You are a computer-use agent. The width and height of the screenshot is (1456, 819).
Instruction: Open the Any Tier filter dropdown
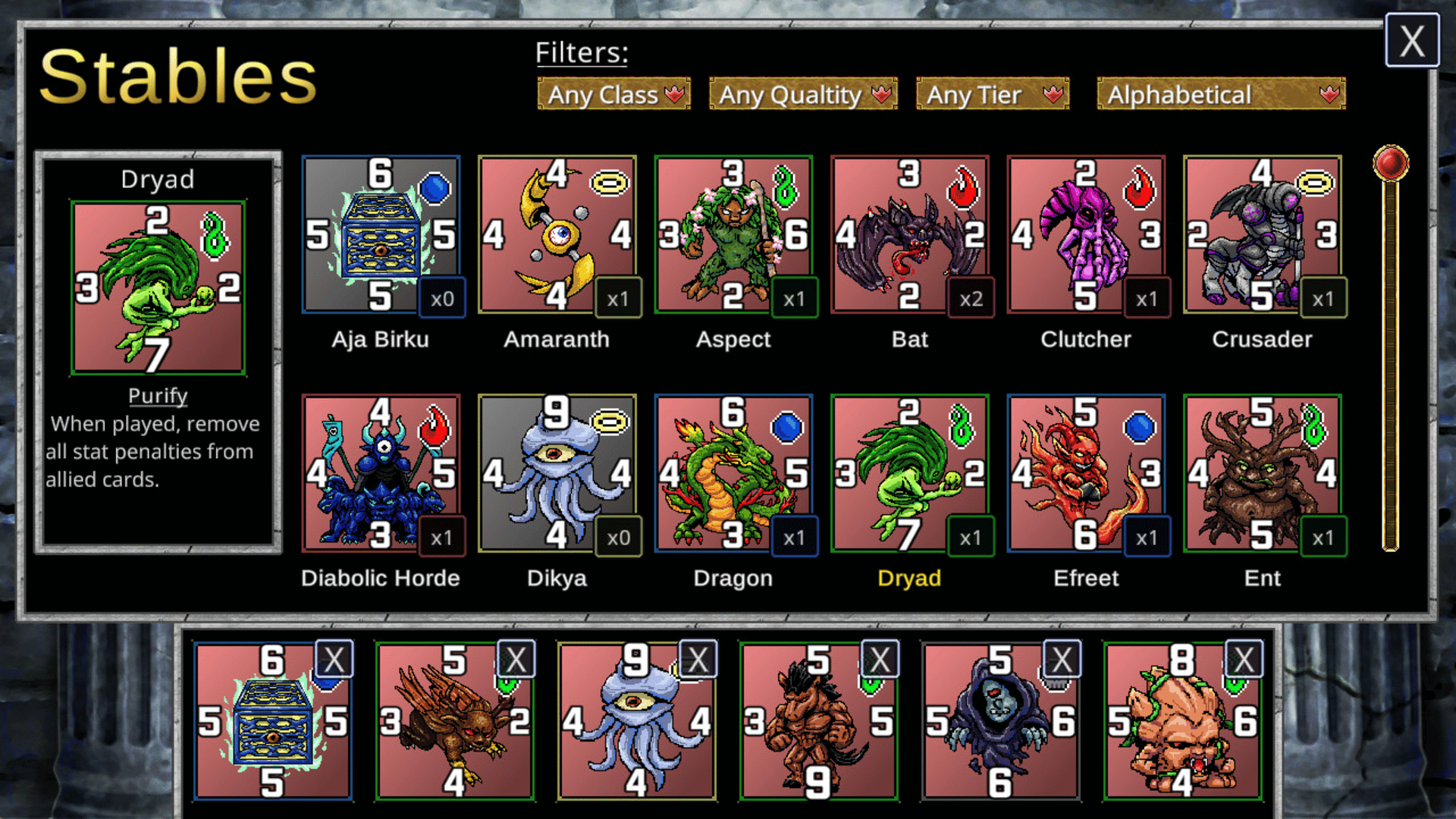click(x=993, y=94)
